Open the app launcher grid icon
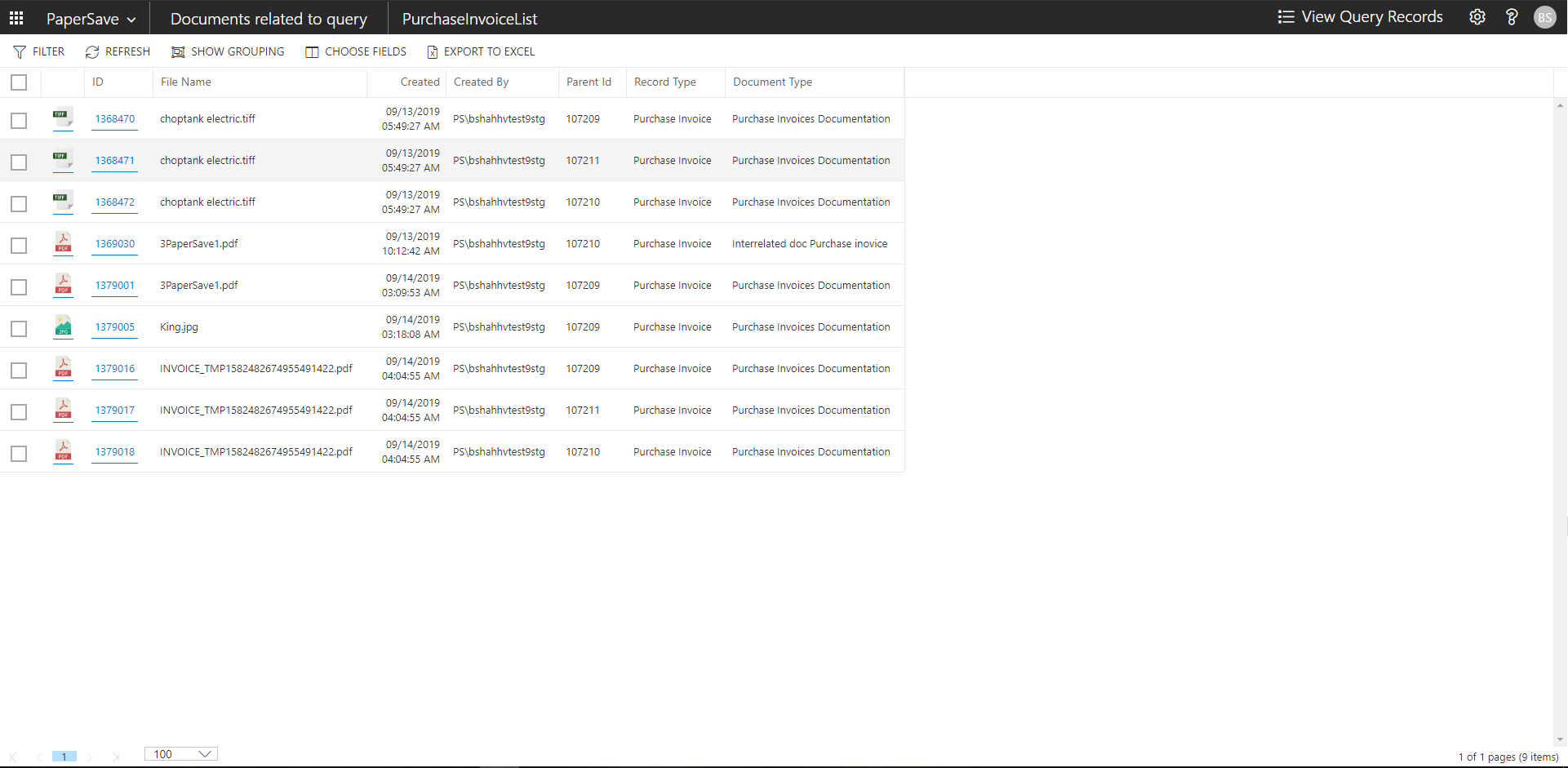1568x768 pixels. (16, 17)
